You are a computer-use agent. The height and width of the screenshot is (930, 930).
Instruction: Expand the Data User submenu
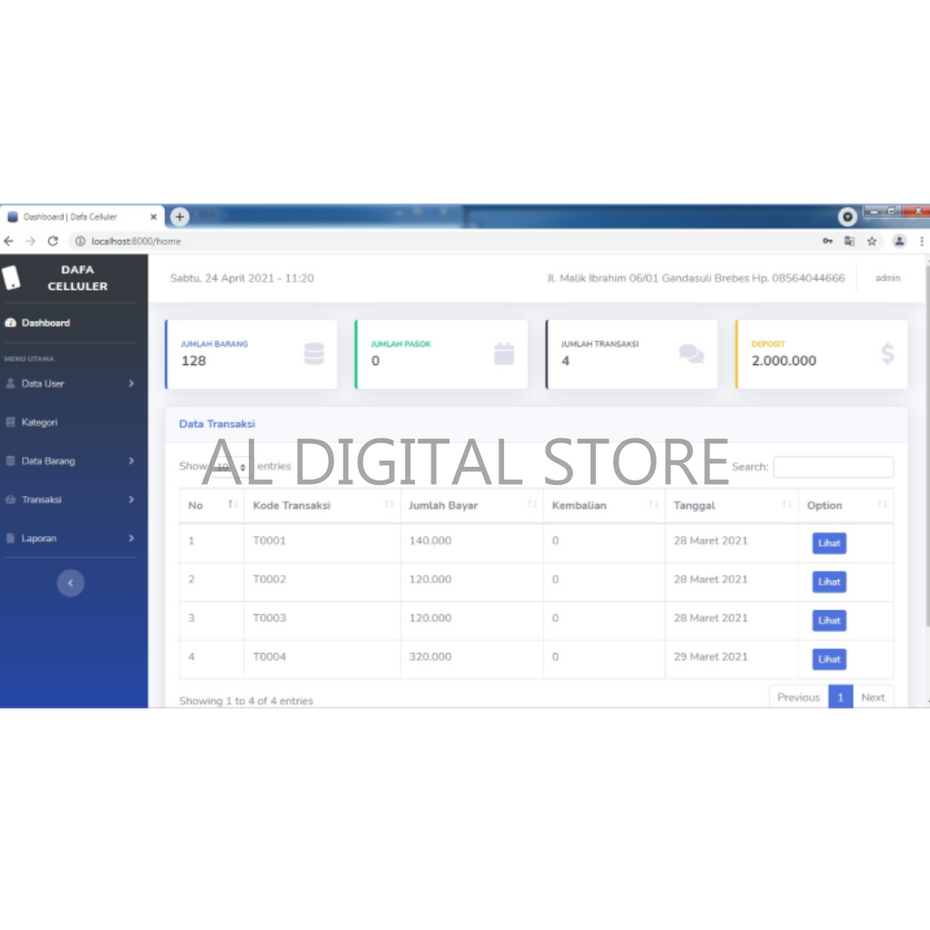tap(70, 384)
